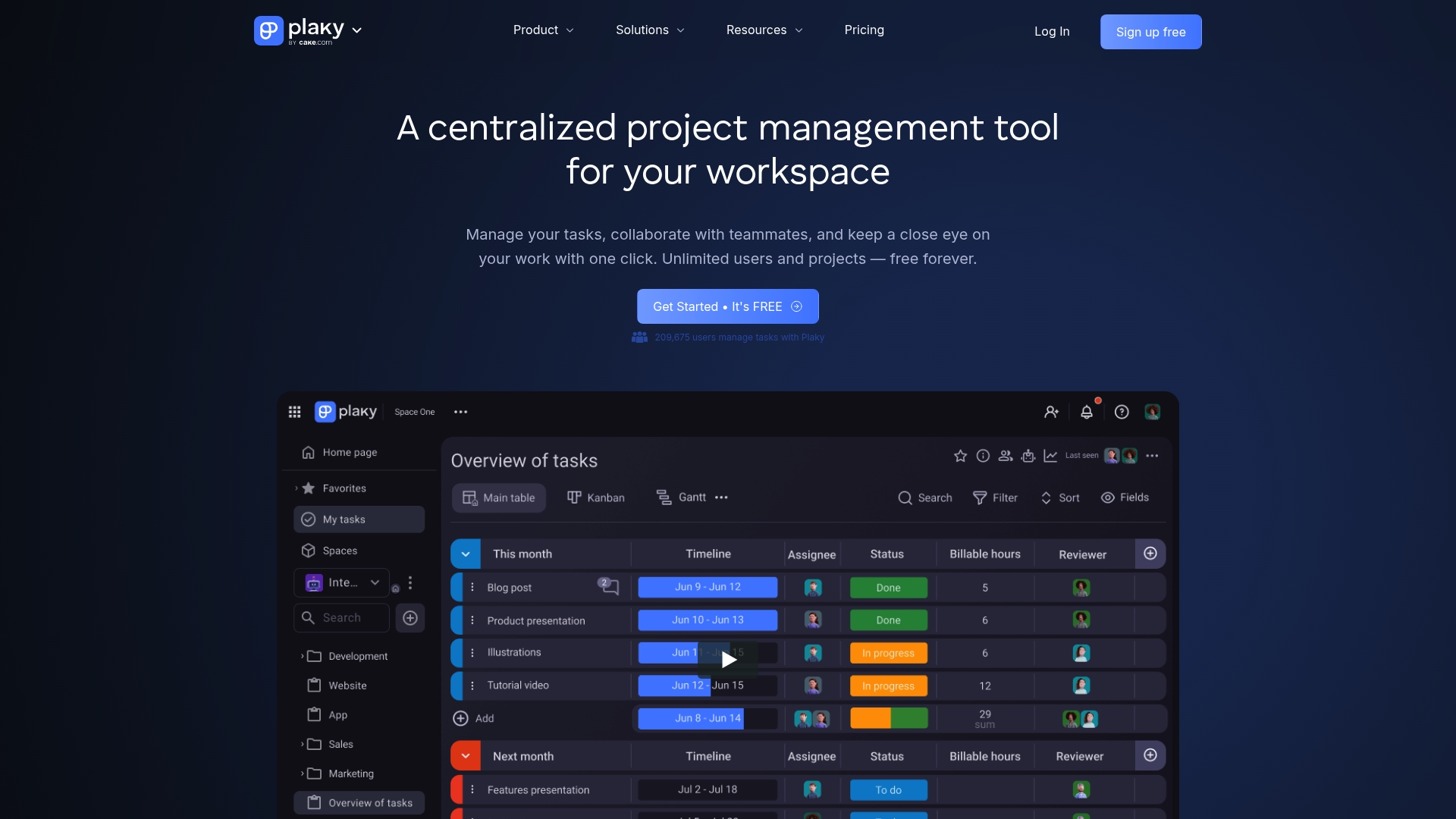Add a column to Next month group
The image size is (1456, 819).
1150,755
